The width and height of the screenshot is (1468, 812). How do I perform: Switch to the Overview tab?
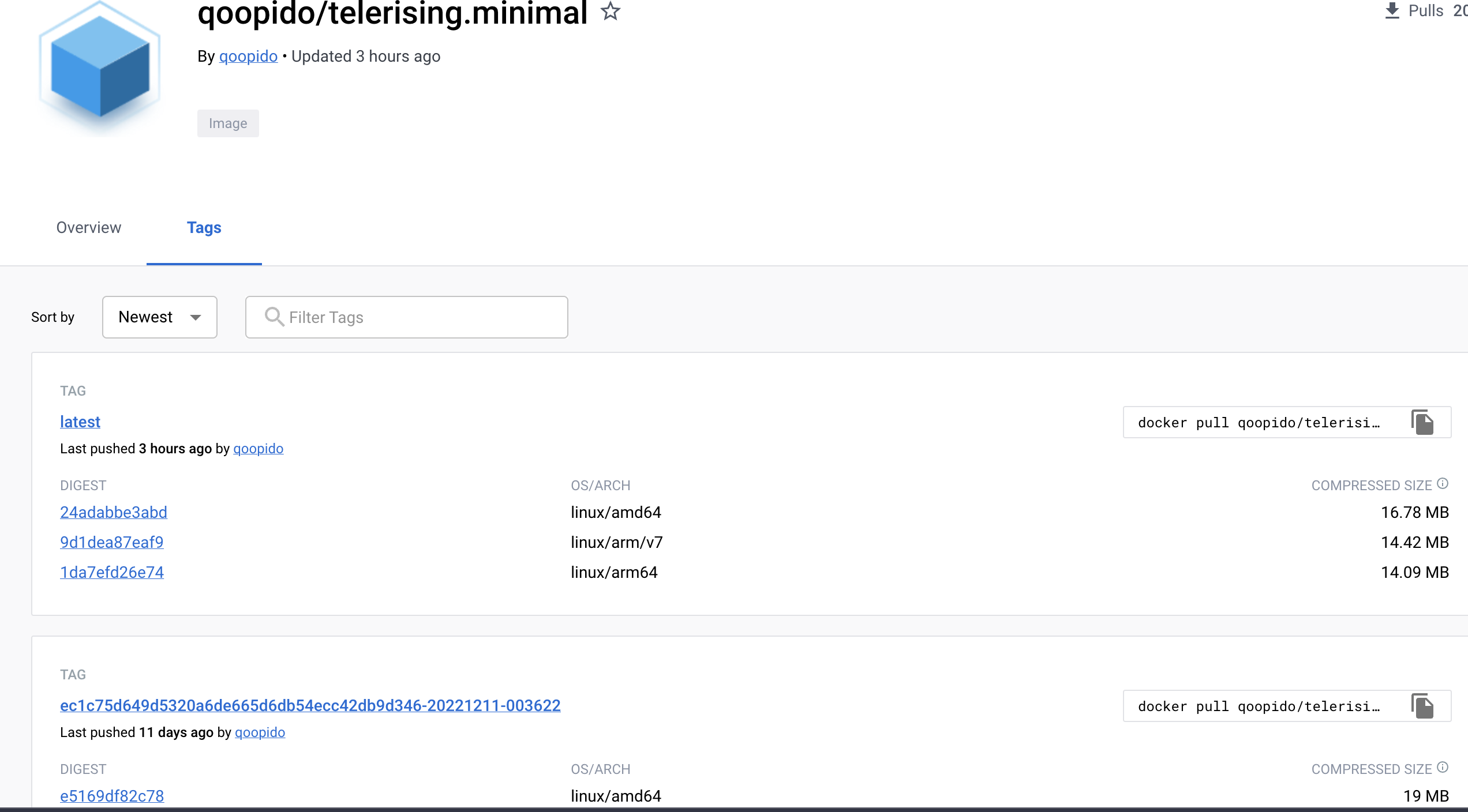(89, 228)
